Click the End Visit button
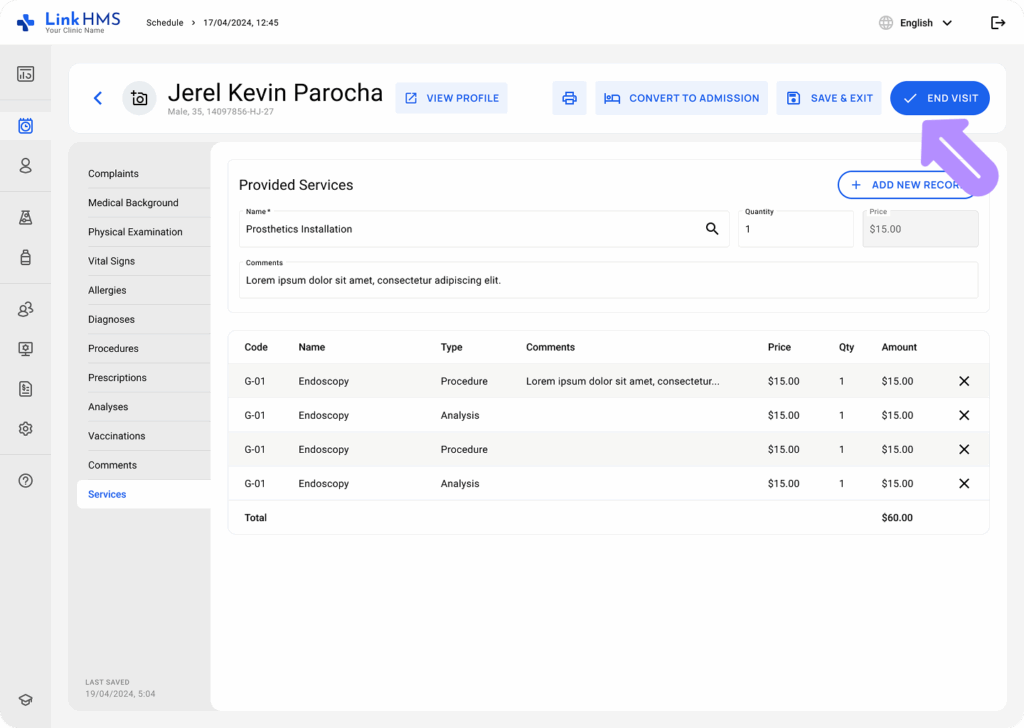The width and height of the screenshot is (1024, 728). [939, 98]
